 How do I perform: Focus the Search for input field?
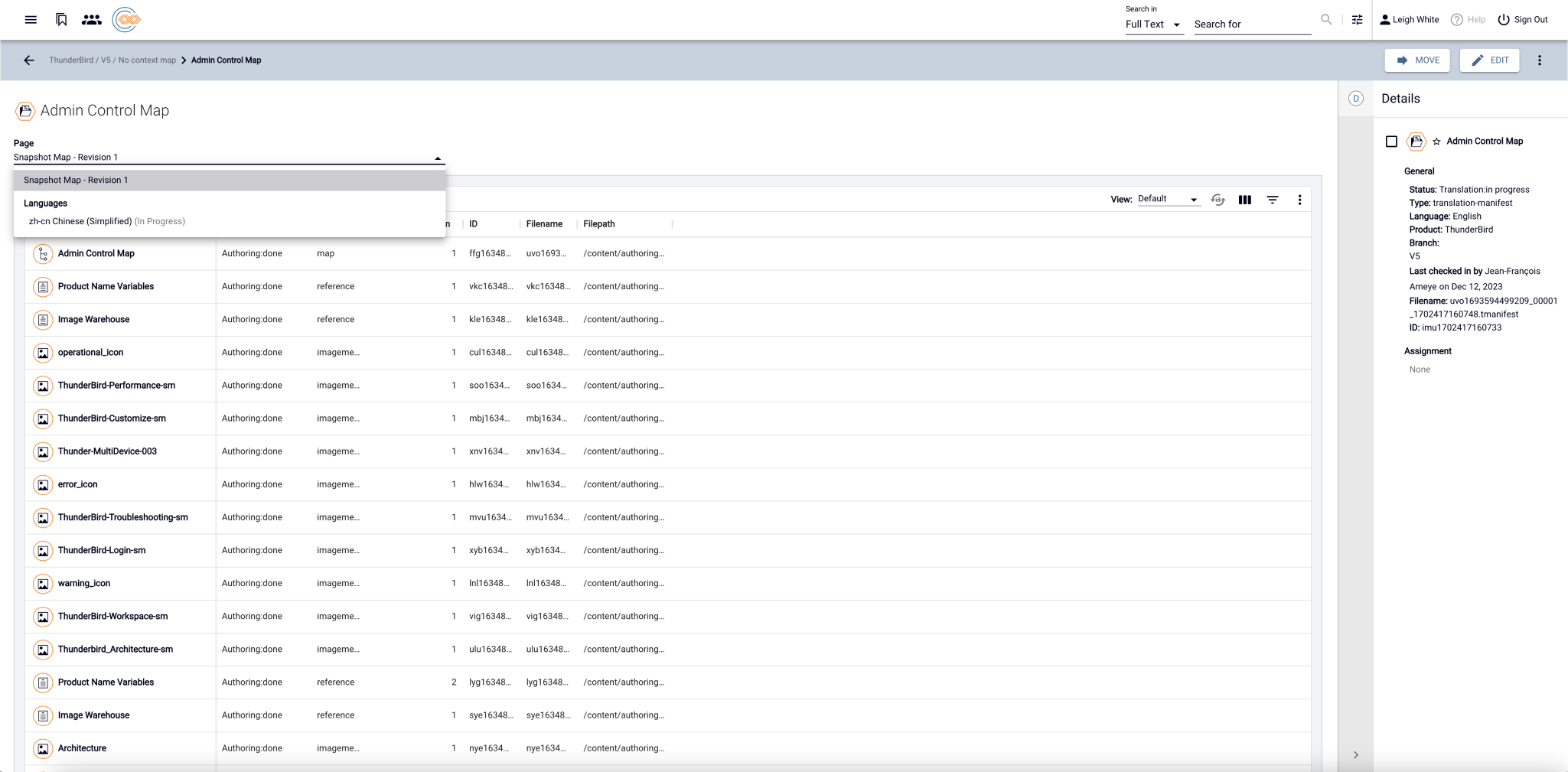click(x=1252, y=24)
